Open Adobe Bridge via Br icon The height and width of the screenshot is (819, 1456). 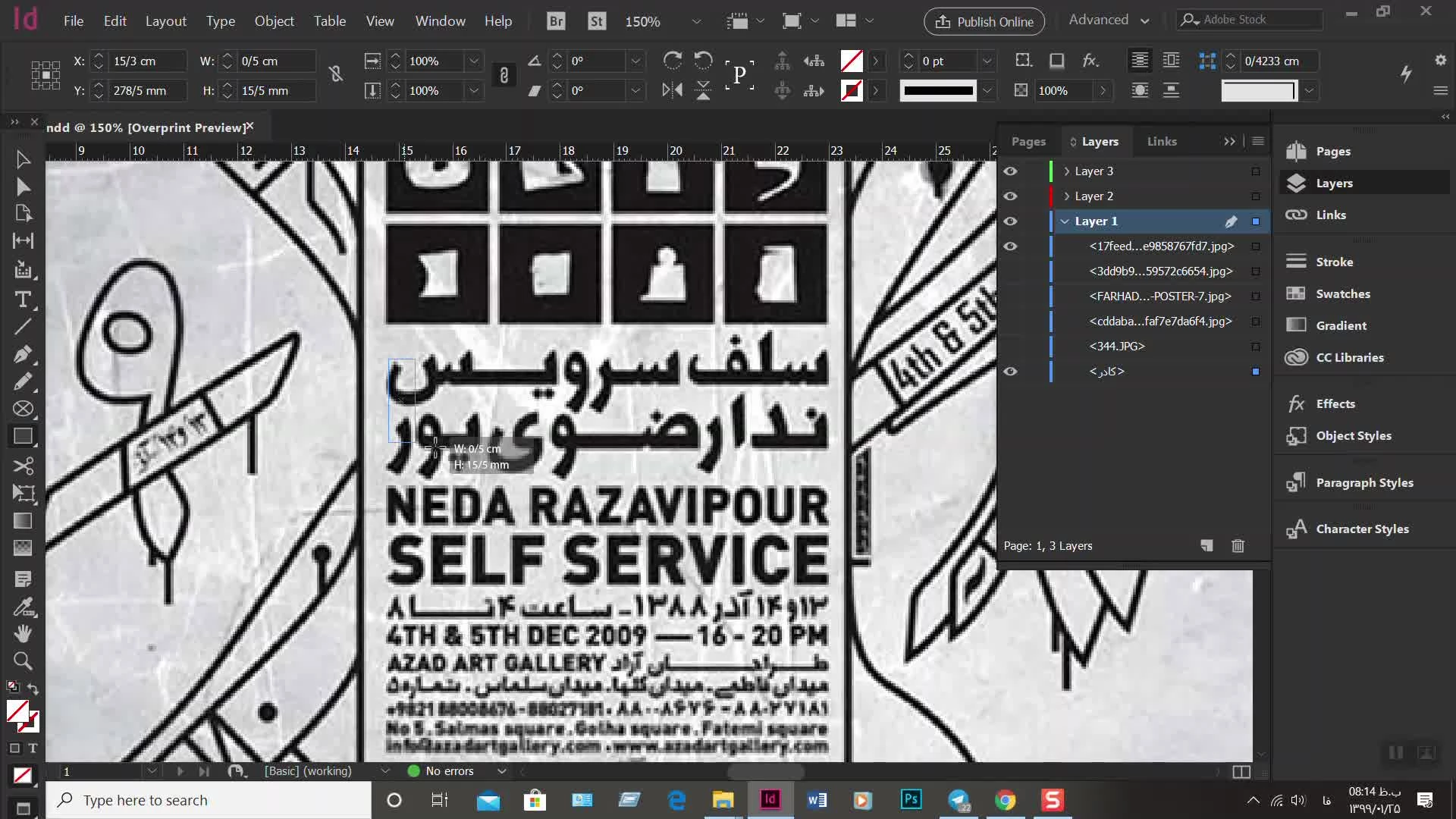(556, 21)
